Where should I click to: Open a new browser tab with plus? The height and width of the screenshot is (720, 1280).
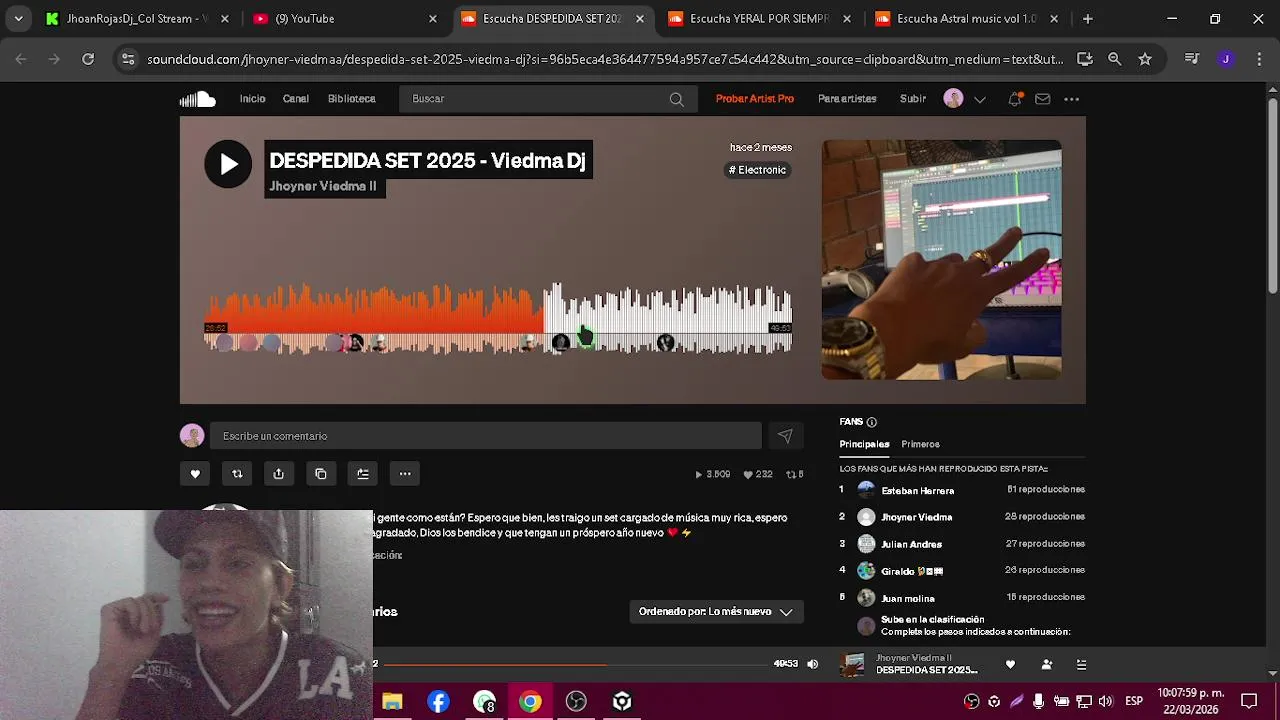point(1088,19)
